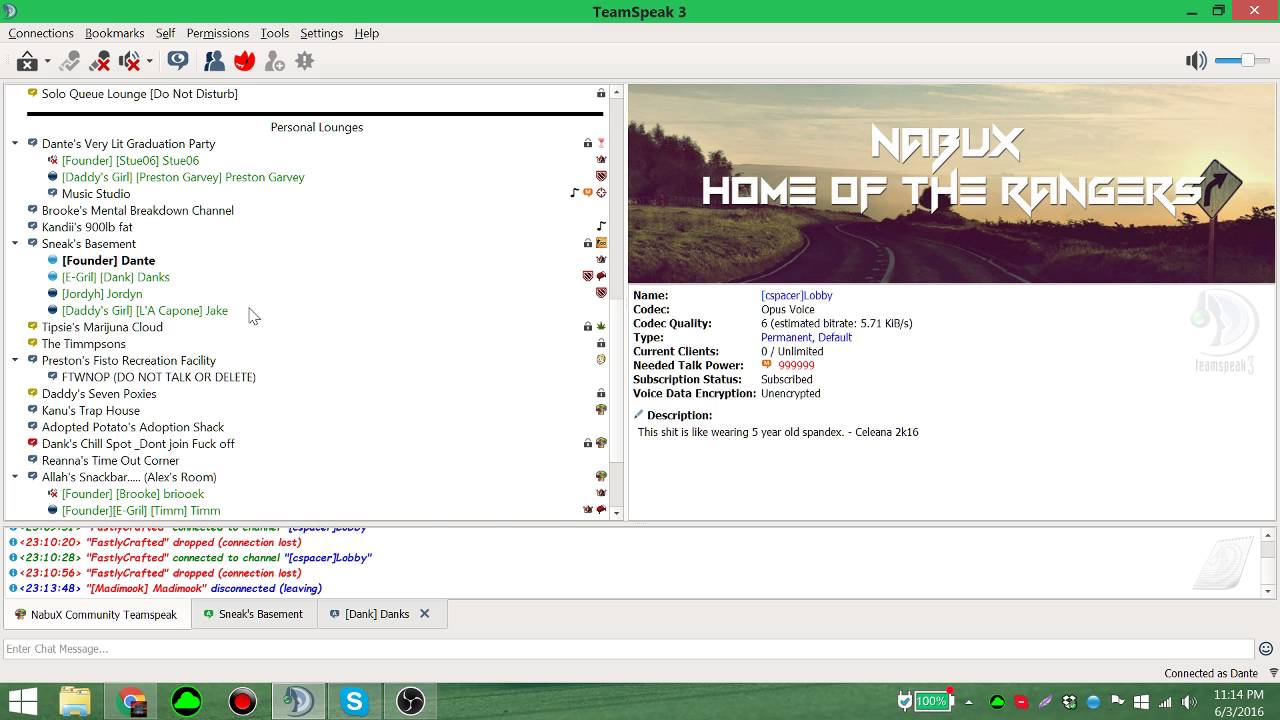Click the music note icon on Kandii's 900lb fat

click(x=601, y=227)
